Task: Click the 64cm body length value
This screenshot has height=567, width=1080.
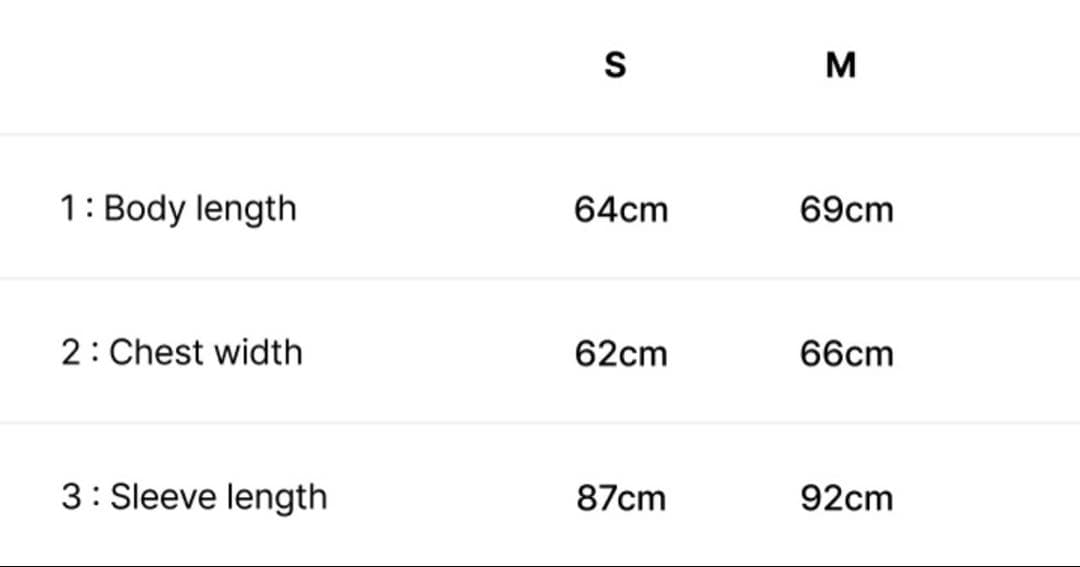Action: [x=621, y=210]
